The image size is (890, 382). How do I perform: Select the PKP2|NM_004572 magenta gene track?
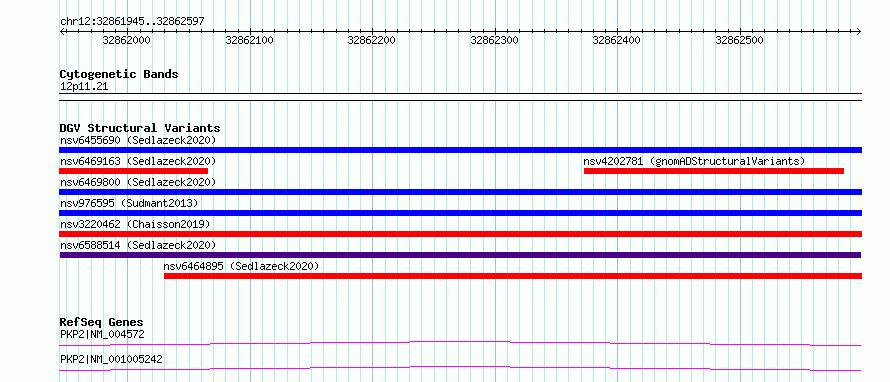point(461,343)
